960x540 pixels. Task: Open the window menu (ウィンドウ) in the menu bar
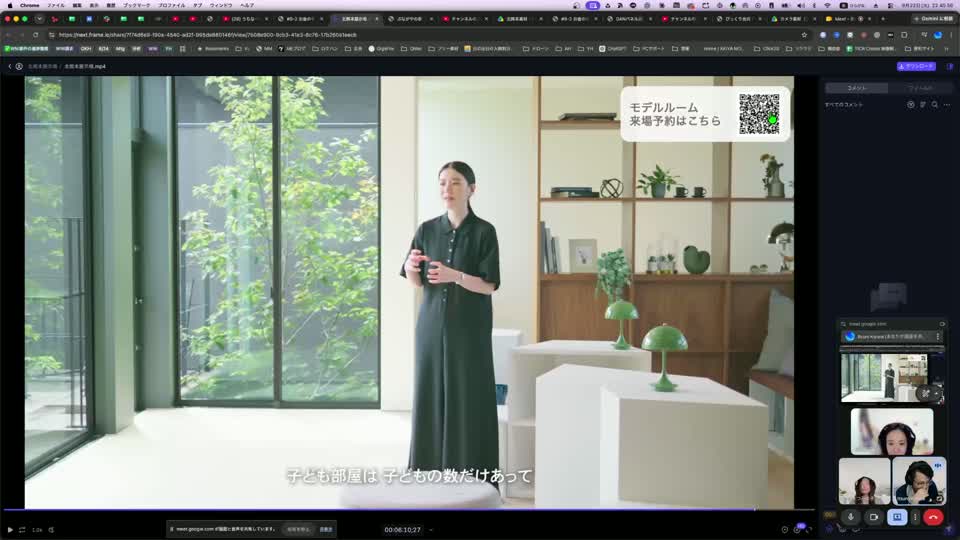(x=221, y=5)
